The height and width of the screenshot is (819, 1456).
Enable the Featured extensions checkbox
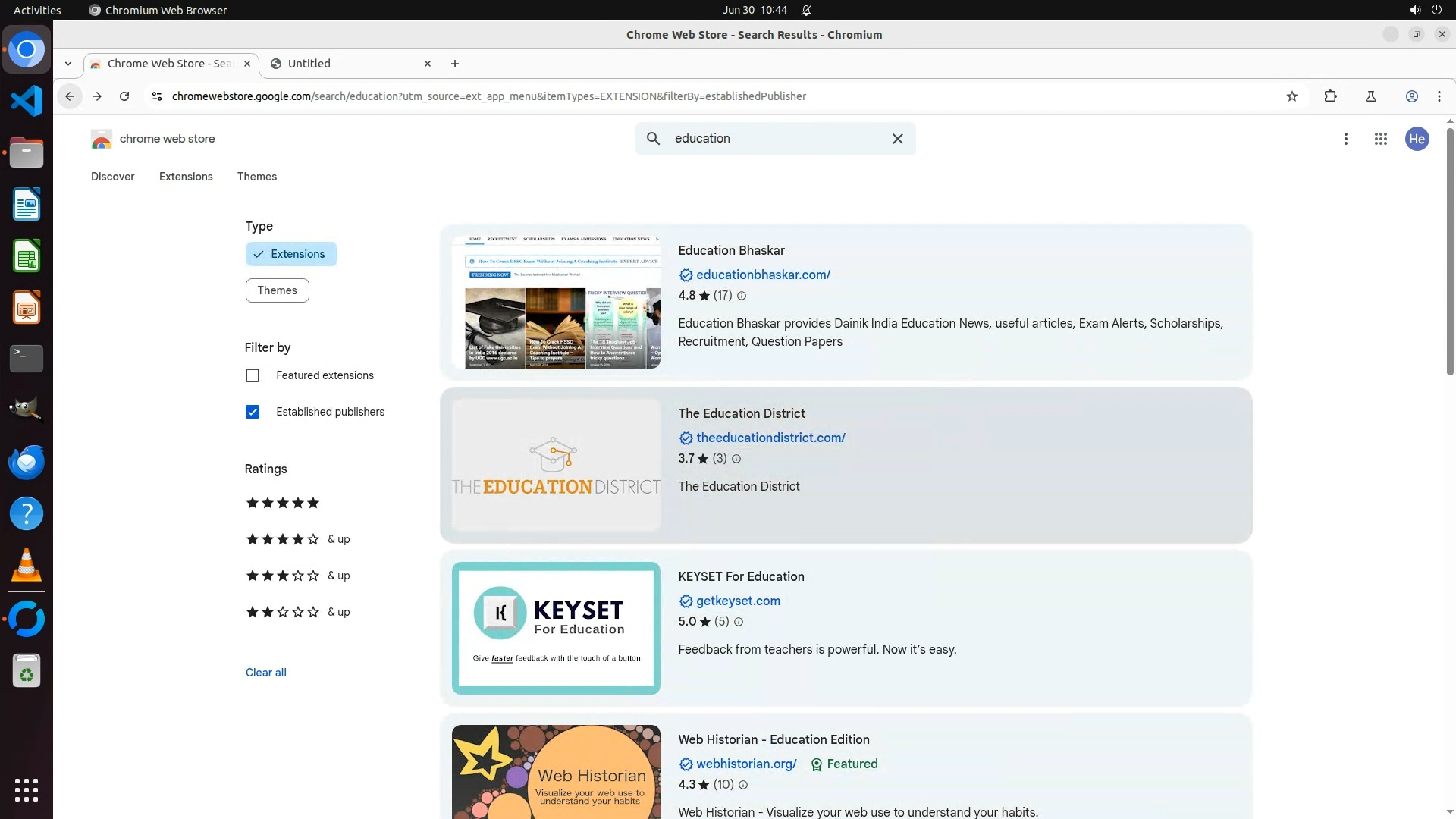(x=253, y=375)
